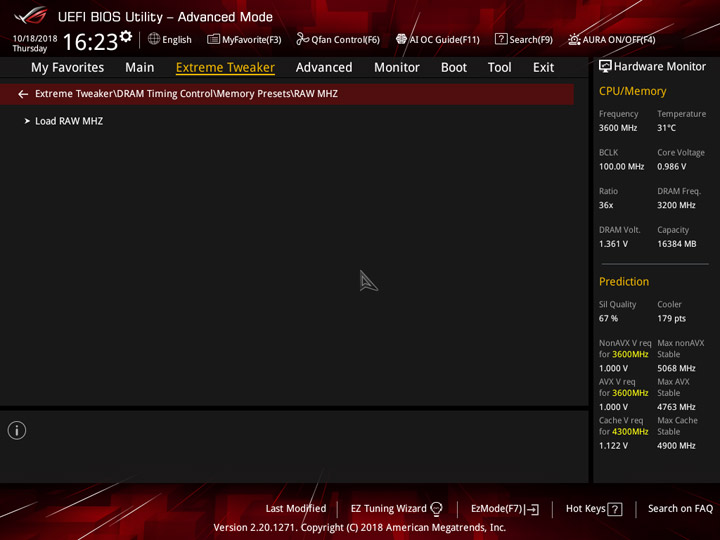Open AI OC Guide(F11) text
The height and width of the screenshot is (540, 720).
444,39
